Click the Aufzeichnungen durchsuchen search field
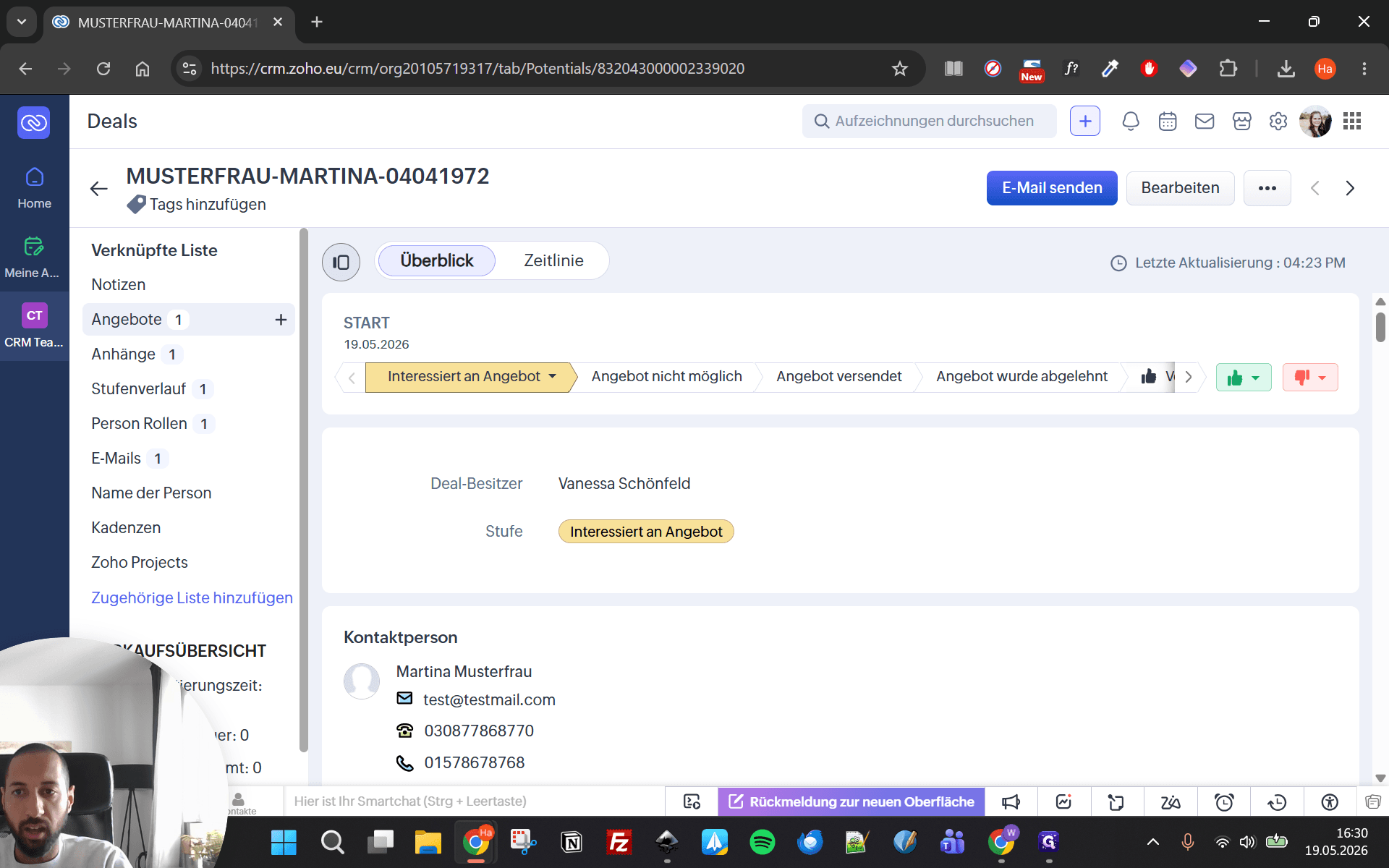The height and width of the screenshot is (868, 1389). tap(929, 121)
